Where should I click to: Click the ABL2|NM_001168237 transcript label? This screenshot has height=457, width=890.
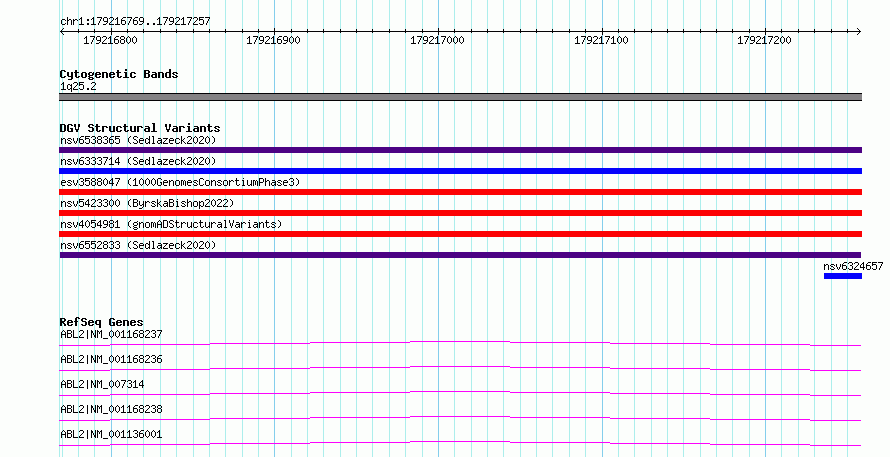click(111, 334)
